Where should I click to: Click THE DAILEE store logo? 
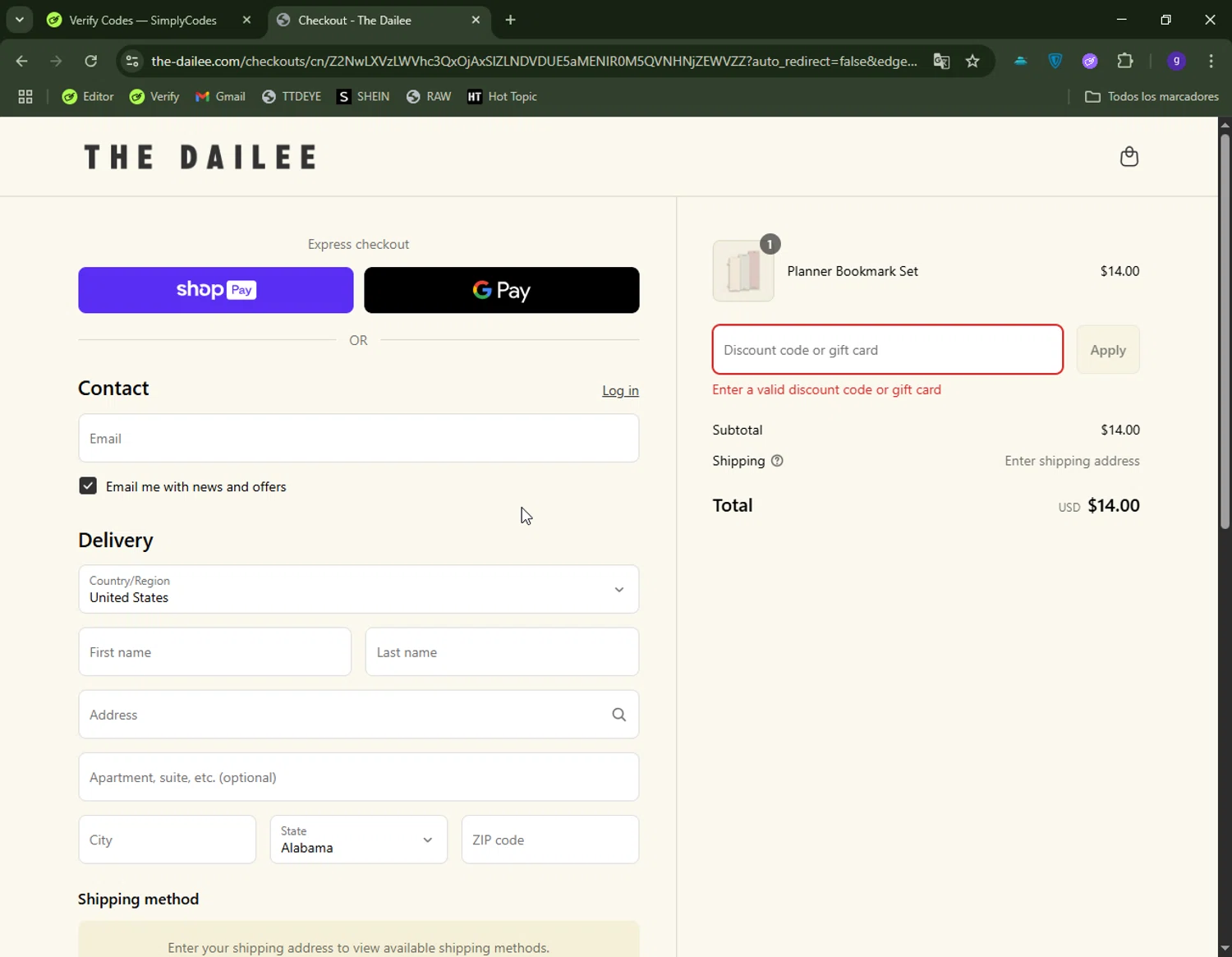coord(200,157)
